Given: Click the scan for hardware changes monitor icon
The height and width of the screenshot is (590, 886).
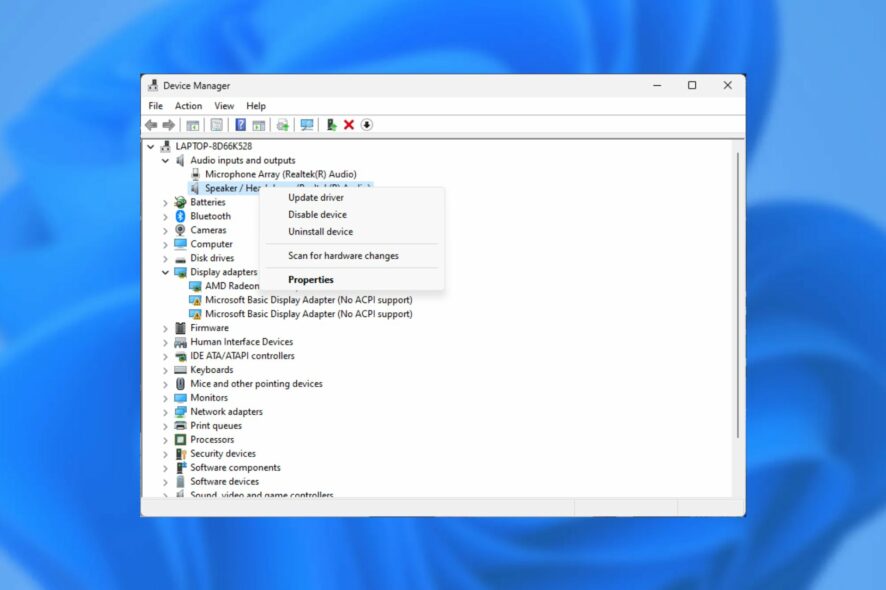Looking at the screenshot, I should (307, 125).
